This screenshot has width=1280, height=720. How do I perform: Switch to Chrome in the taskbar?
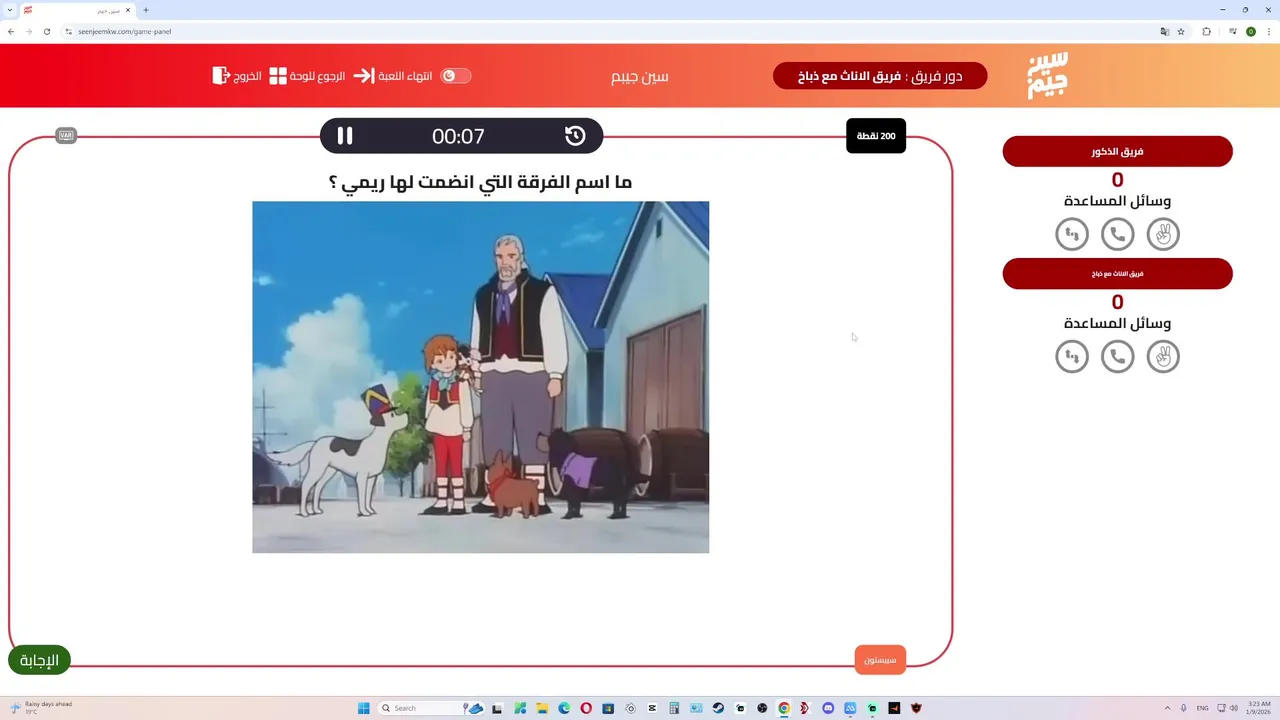point(783,708)
